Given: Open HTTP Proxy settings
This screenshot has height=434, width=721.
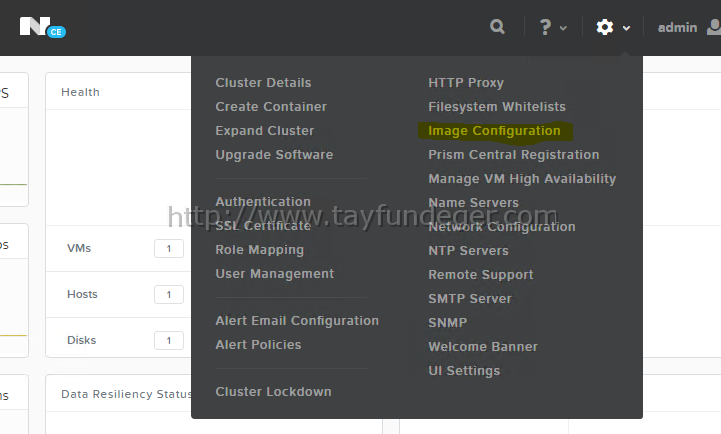Looking at the screenshot, I should coord(466,83).
